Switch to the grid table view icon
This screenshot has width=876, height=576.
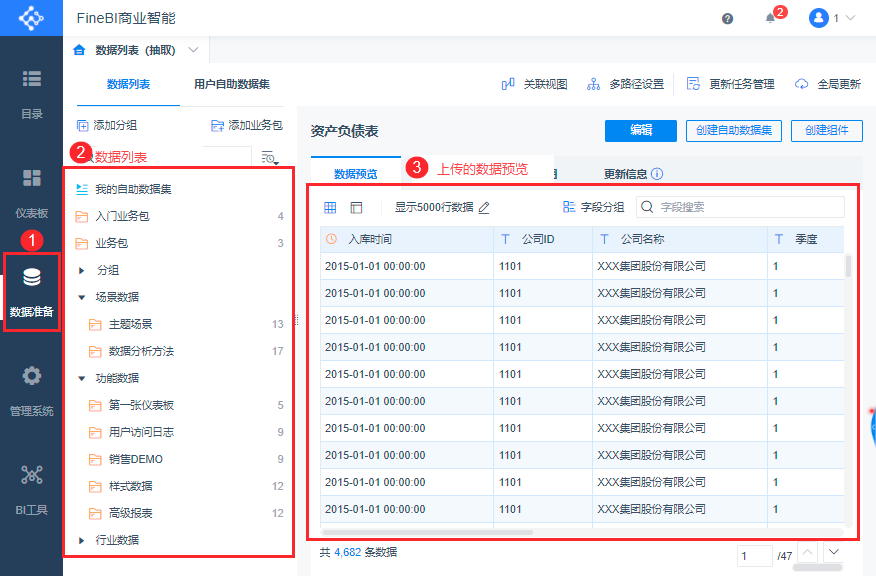point(330,208)
